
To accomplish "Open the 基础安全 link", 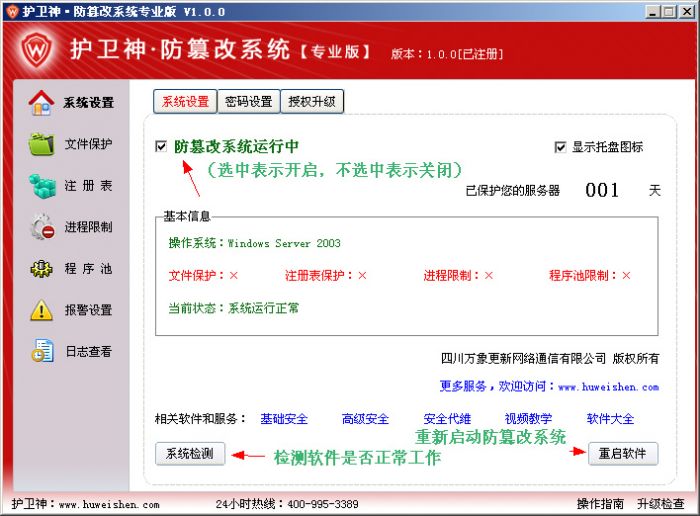I will [284, 419].
